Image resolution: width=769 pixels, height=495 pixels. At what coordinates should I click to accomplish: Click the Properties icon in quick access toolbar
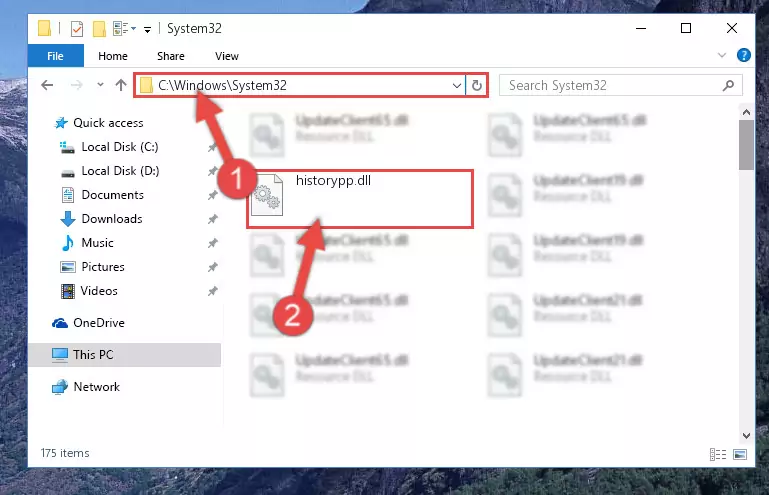(77, 29)
